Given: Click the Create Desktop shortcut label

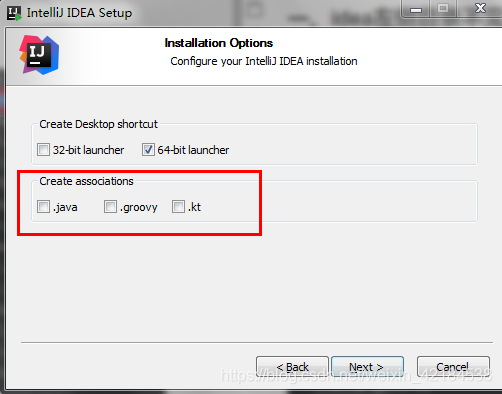Looking at the screenshot, I should coord(98,124).
